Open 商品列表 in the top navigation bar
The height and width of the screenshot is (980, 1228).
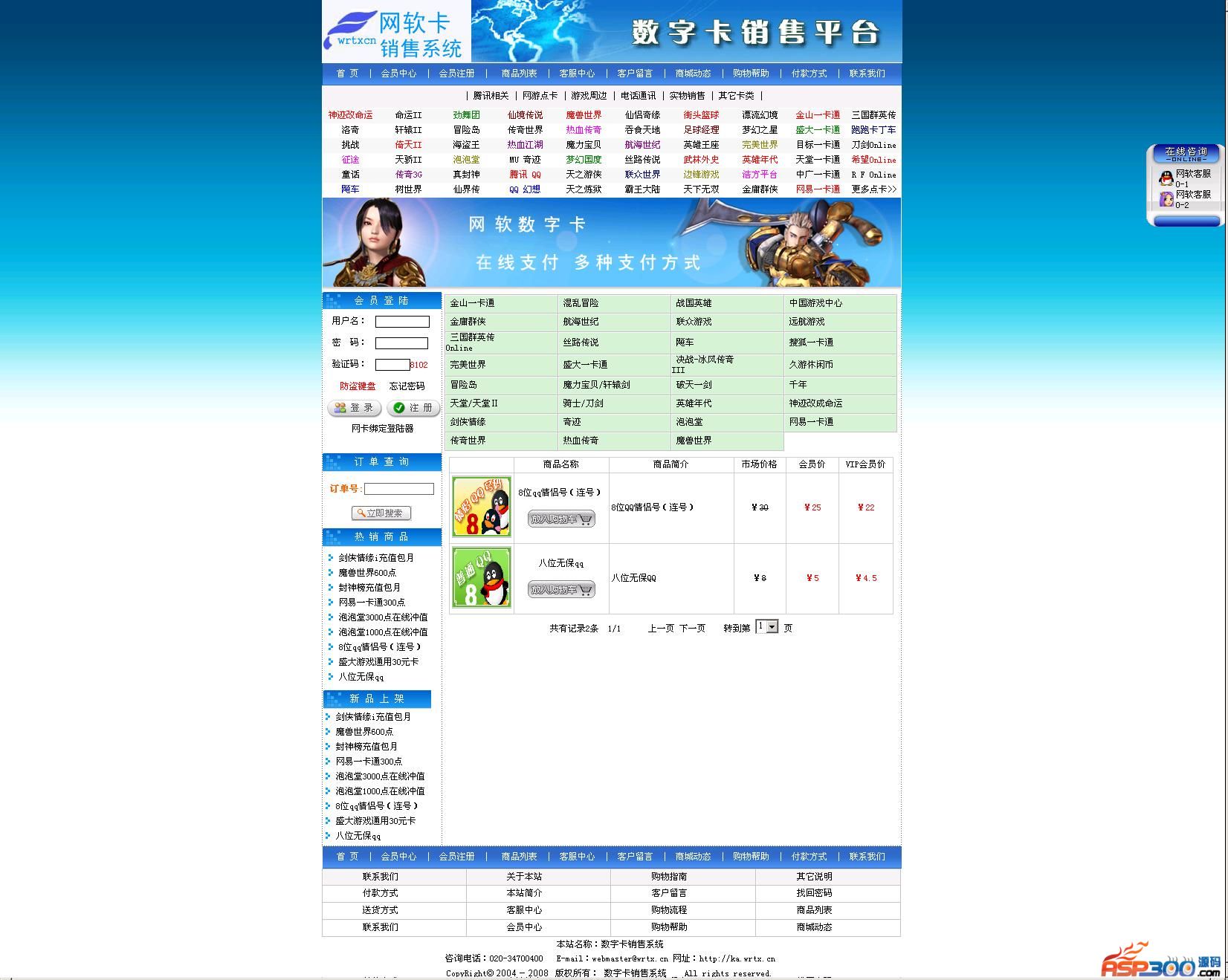tap(519, 74)
